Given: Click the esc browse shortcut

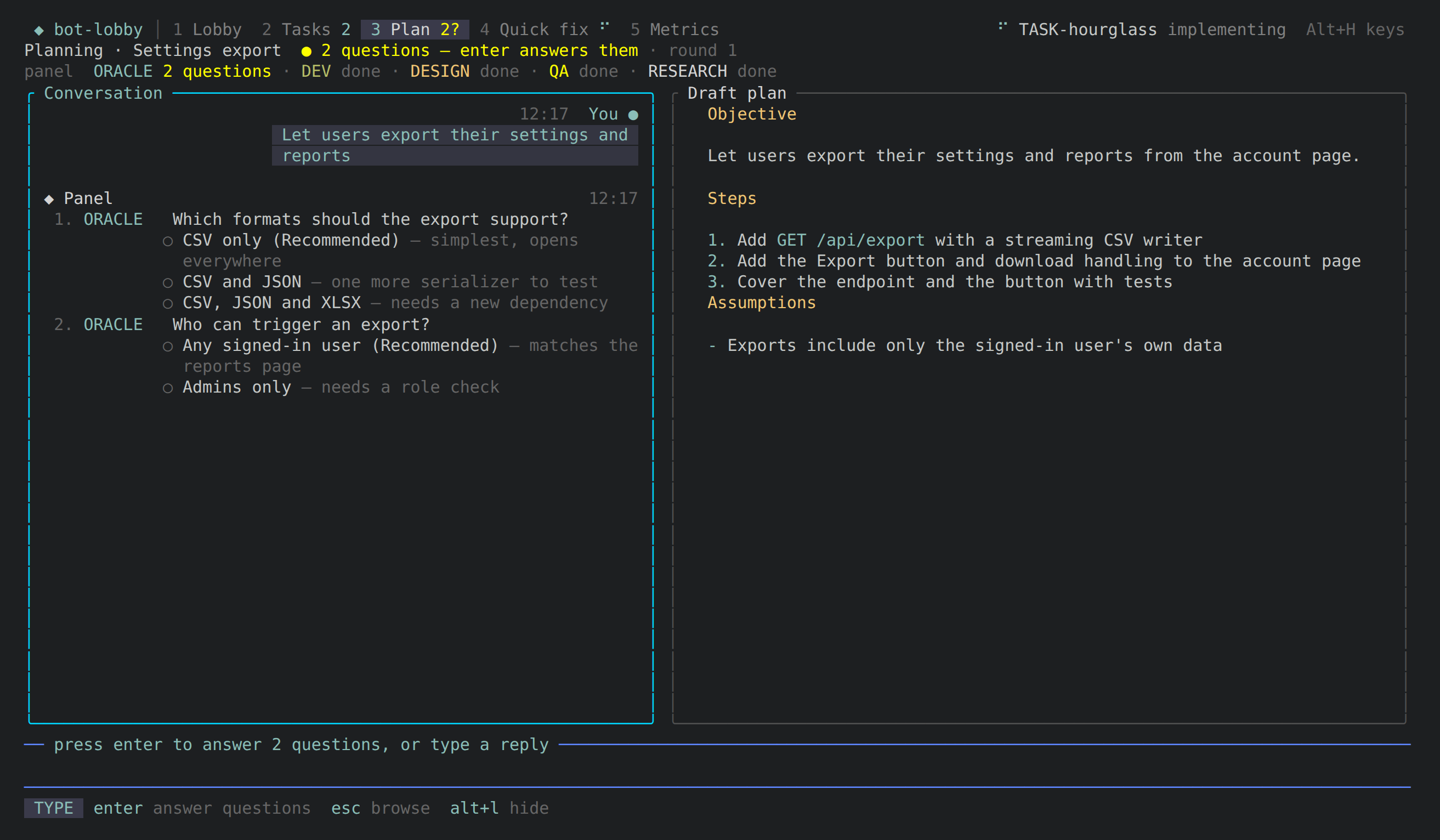Looking at the screenshot, I should (381, 808).
